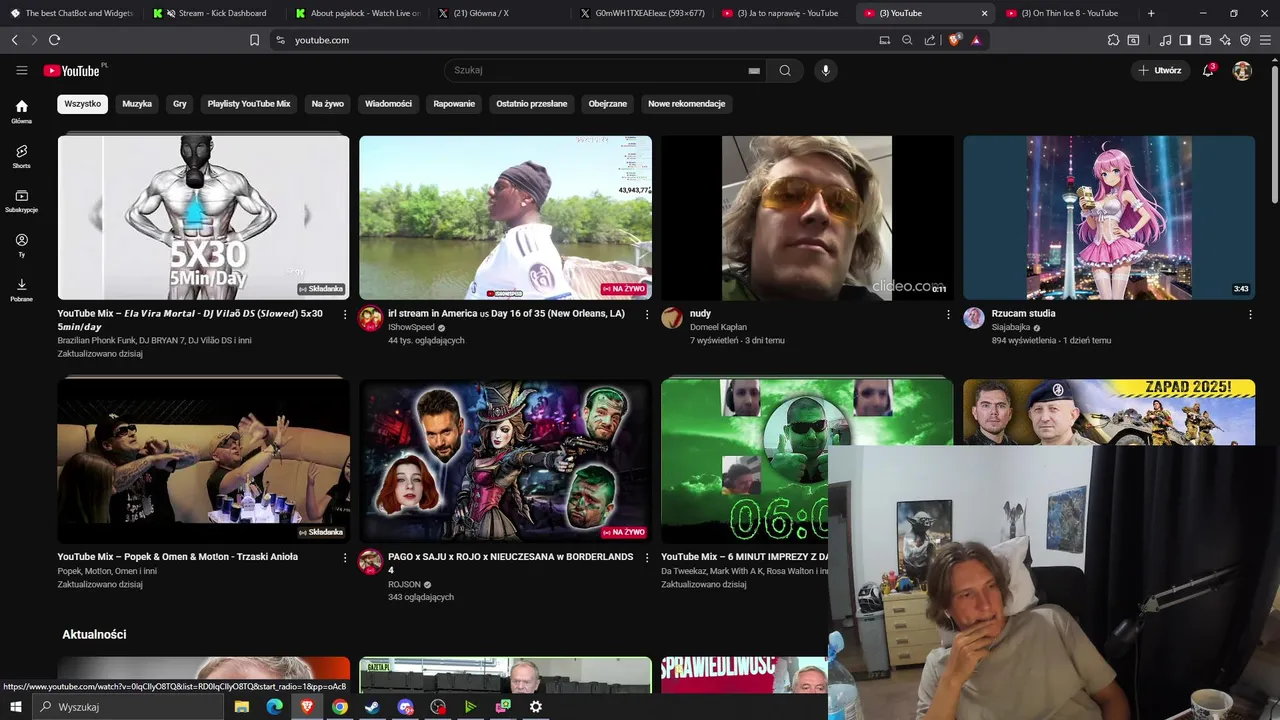
Task: Open options menu for irl stream in America
Action: 647,314
